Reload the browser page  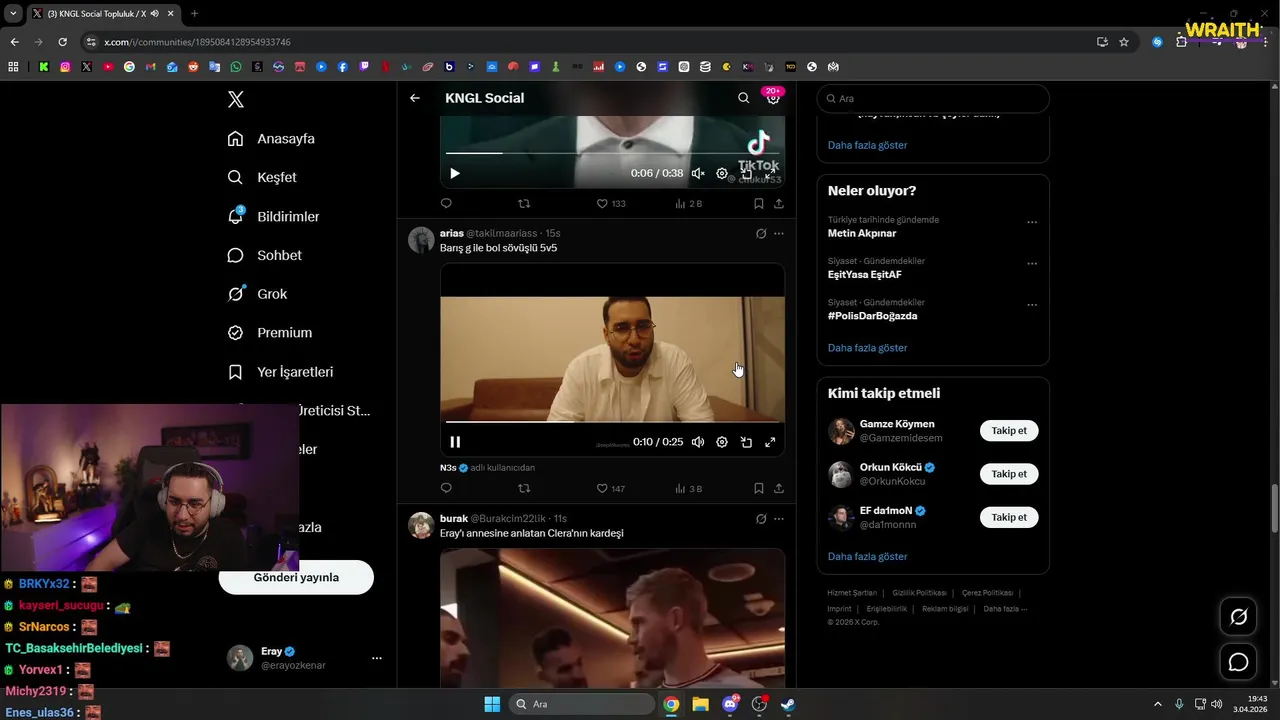coord(62,42)
